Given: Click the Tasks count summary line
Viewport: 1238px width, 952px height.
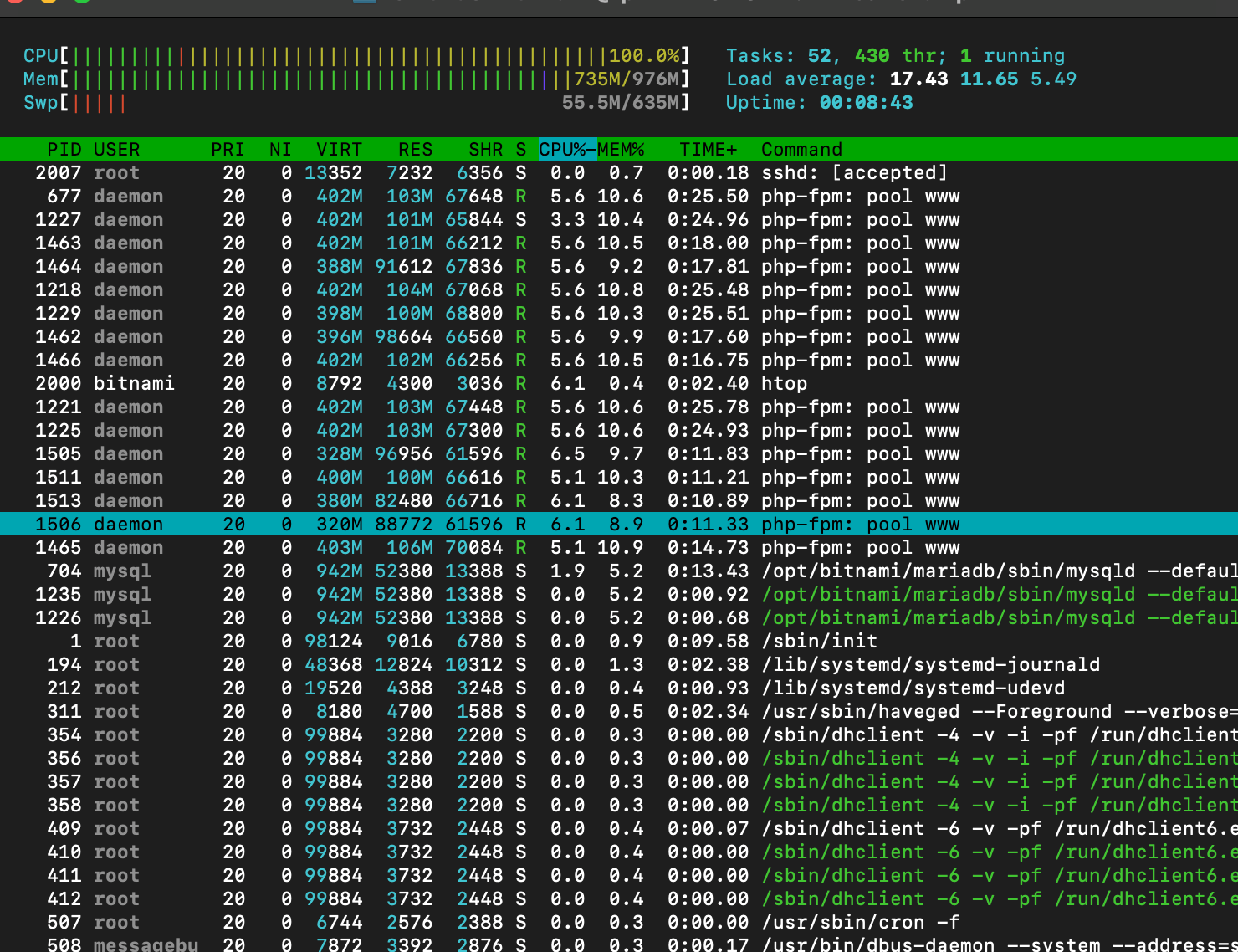Looking at the screenshot, I should pyautogui.click(x=895, y=56).
